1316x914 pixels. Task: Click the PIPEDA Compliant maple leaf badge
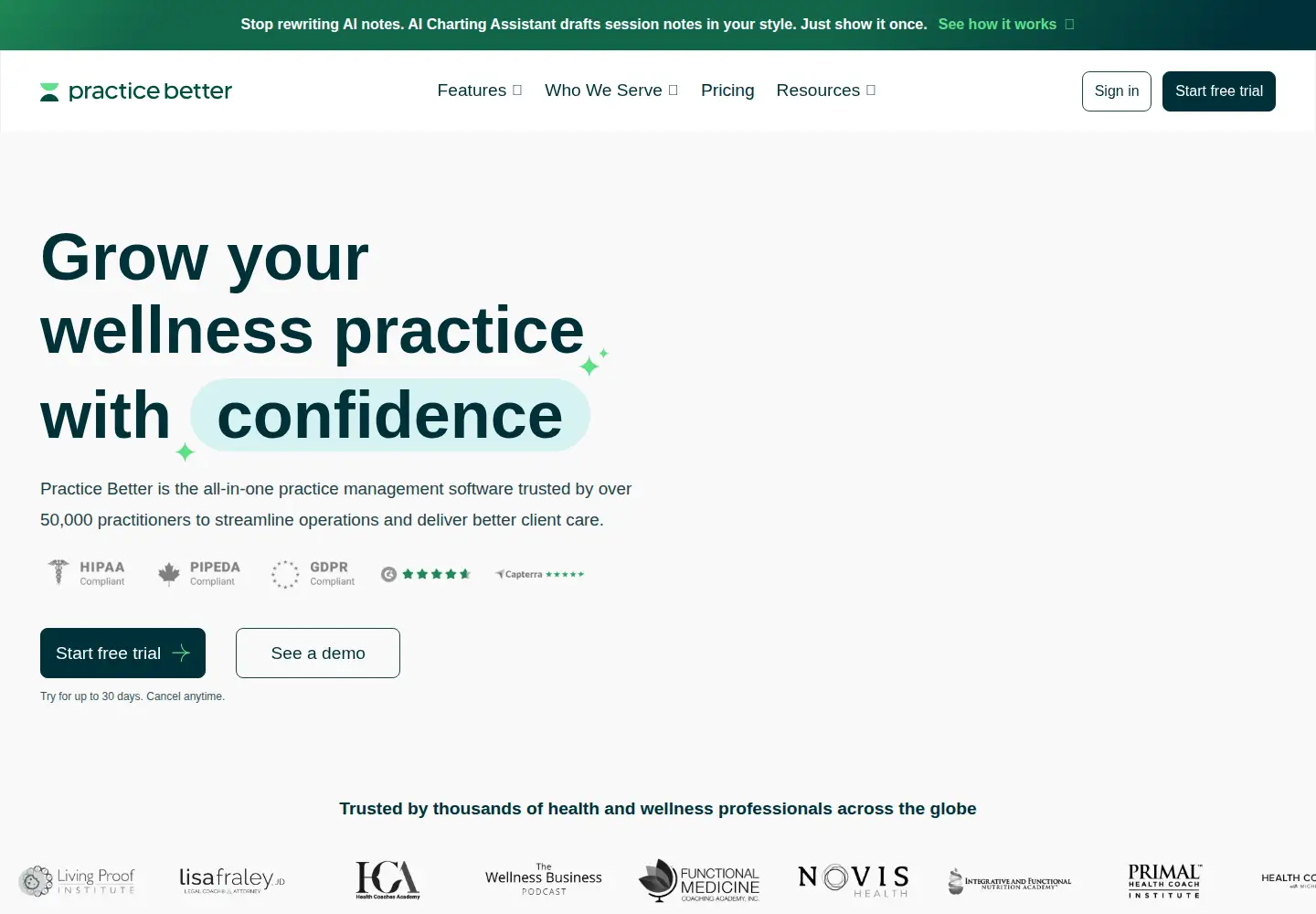[x=198, y=573]
